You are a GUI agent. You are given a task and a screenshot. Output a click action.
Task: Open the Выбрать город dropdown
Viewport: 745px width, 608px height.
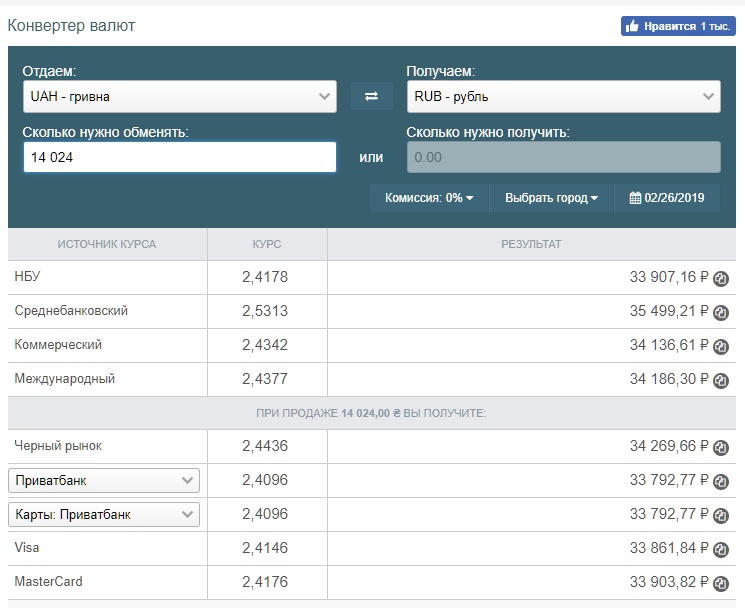coord(552,198)
